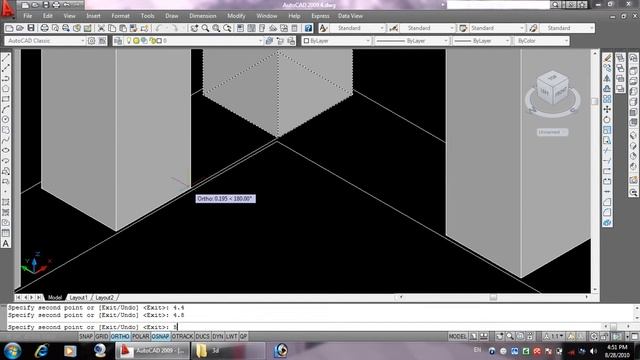Screen dimensions: 640x360
Task: Open the ByColor plot style dropdown
Action: [x=542, y=41]
